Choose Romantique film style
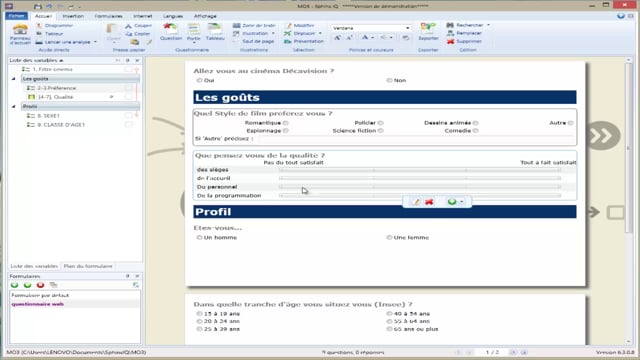640x360 pixels. click(286, 123)
